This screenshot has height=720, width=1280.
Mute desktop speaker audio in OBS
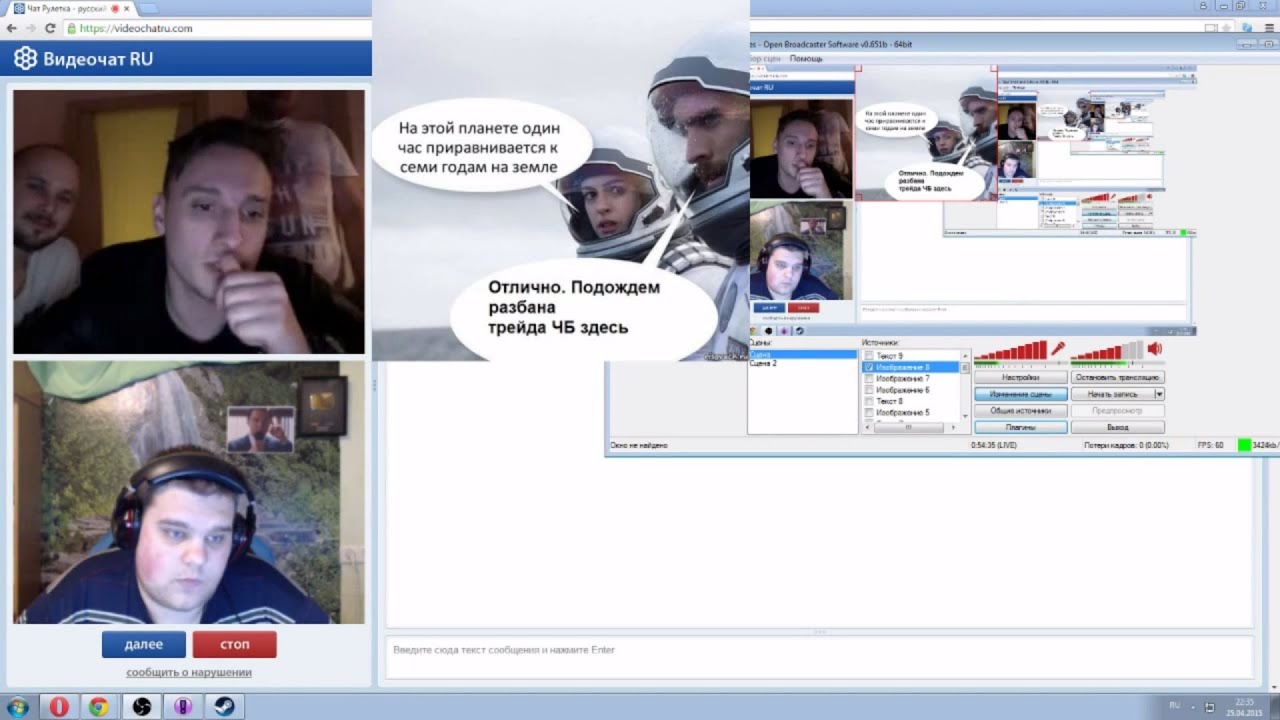tap(1154, 349)
